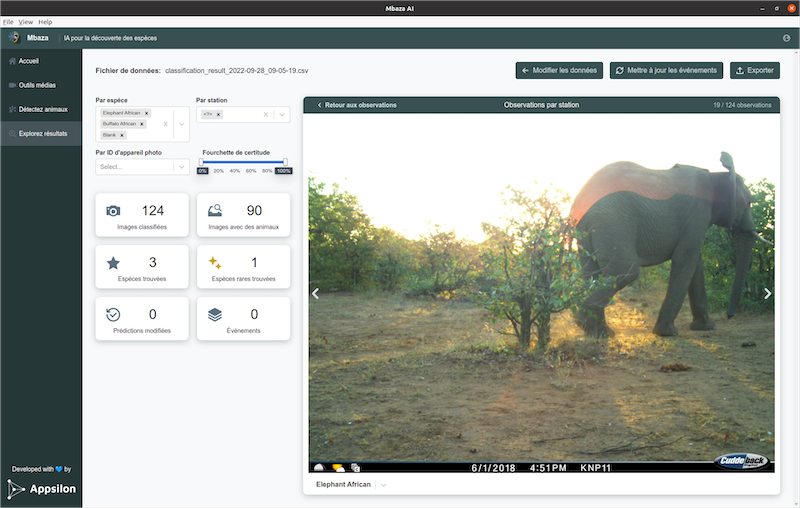
Task: Expand the Par espèce dropdown
Action: click(182, 124)
